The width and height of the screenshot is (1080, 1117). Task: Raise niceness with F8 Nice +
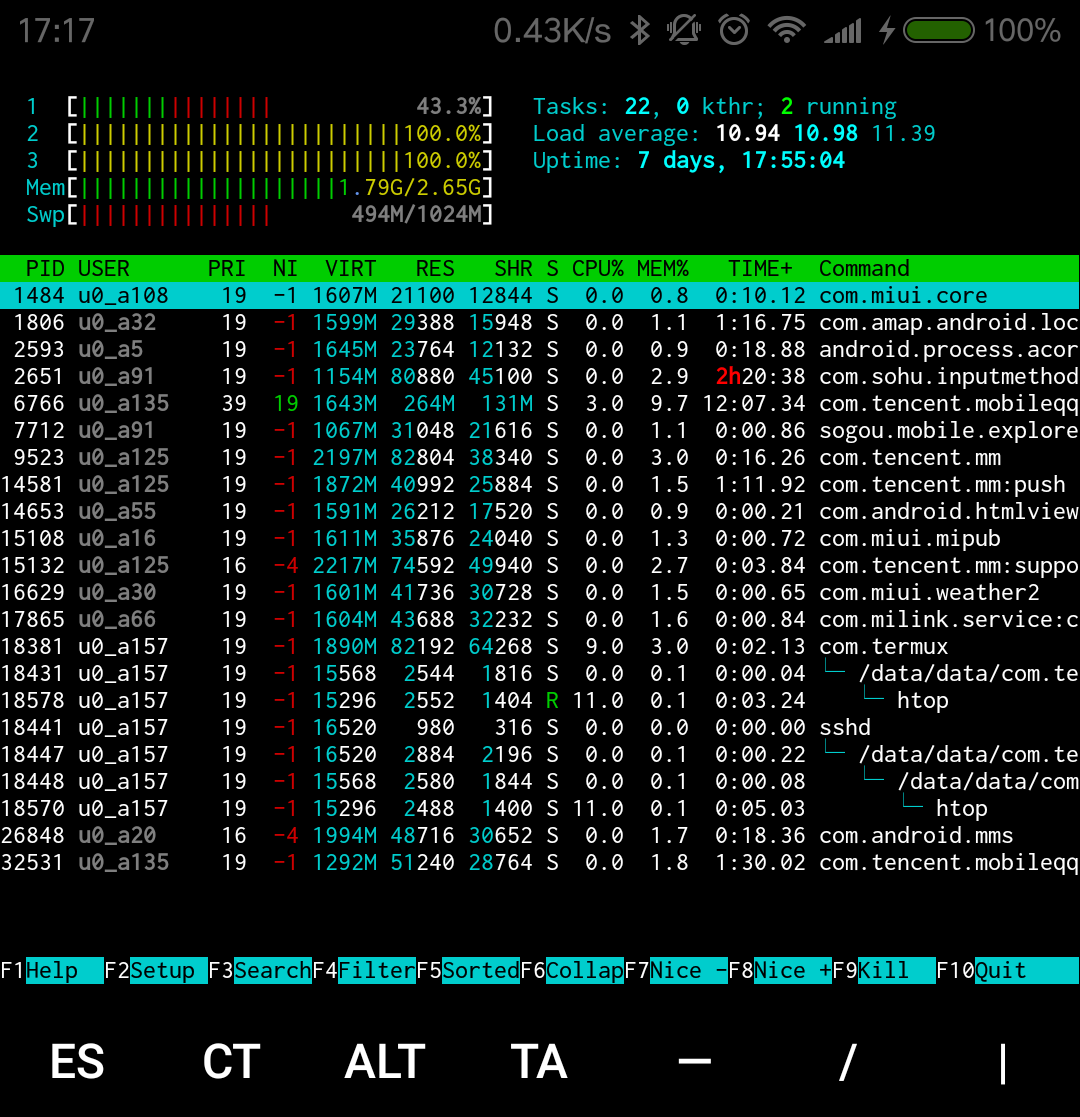coord(780,970)
